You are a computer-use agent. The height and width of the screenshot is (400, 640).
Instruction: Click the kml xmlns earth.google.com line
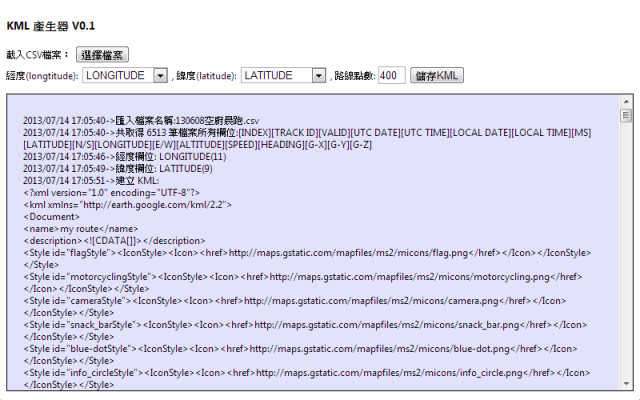point(128,204)
